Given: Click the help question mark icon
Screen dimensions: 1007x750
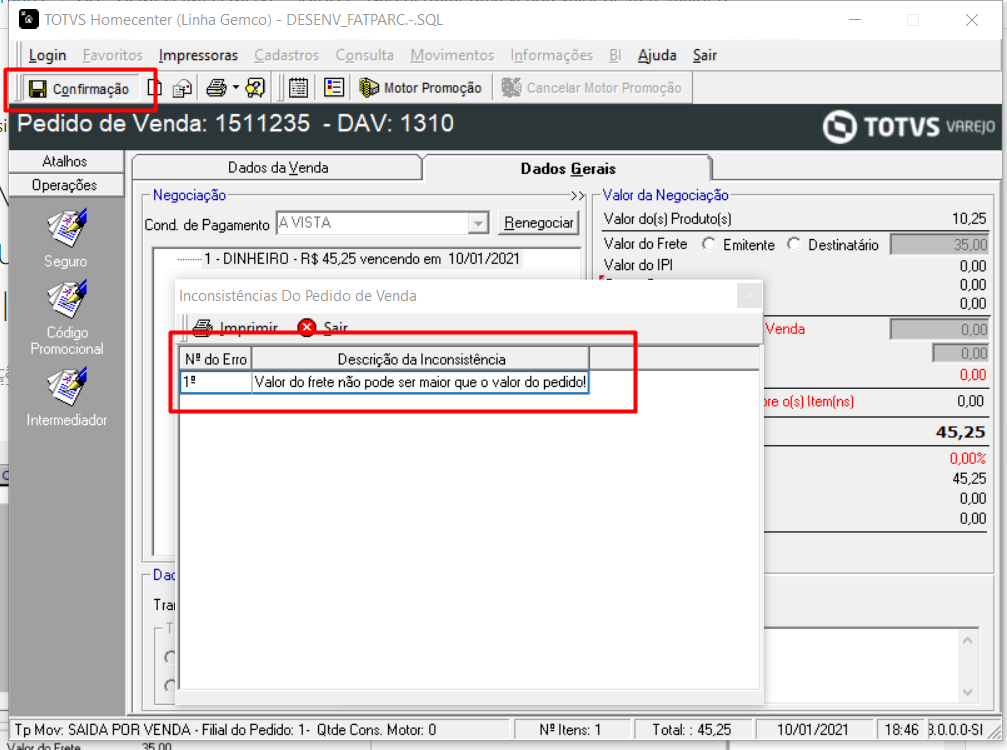Looking at the screenshot, I should click(x=255, y=87).
